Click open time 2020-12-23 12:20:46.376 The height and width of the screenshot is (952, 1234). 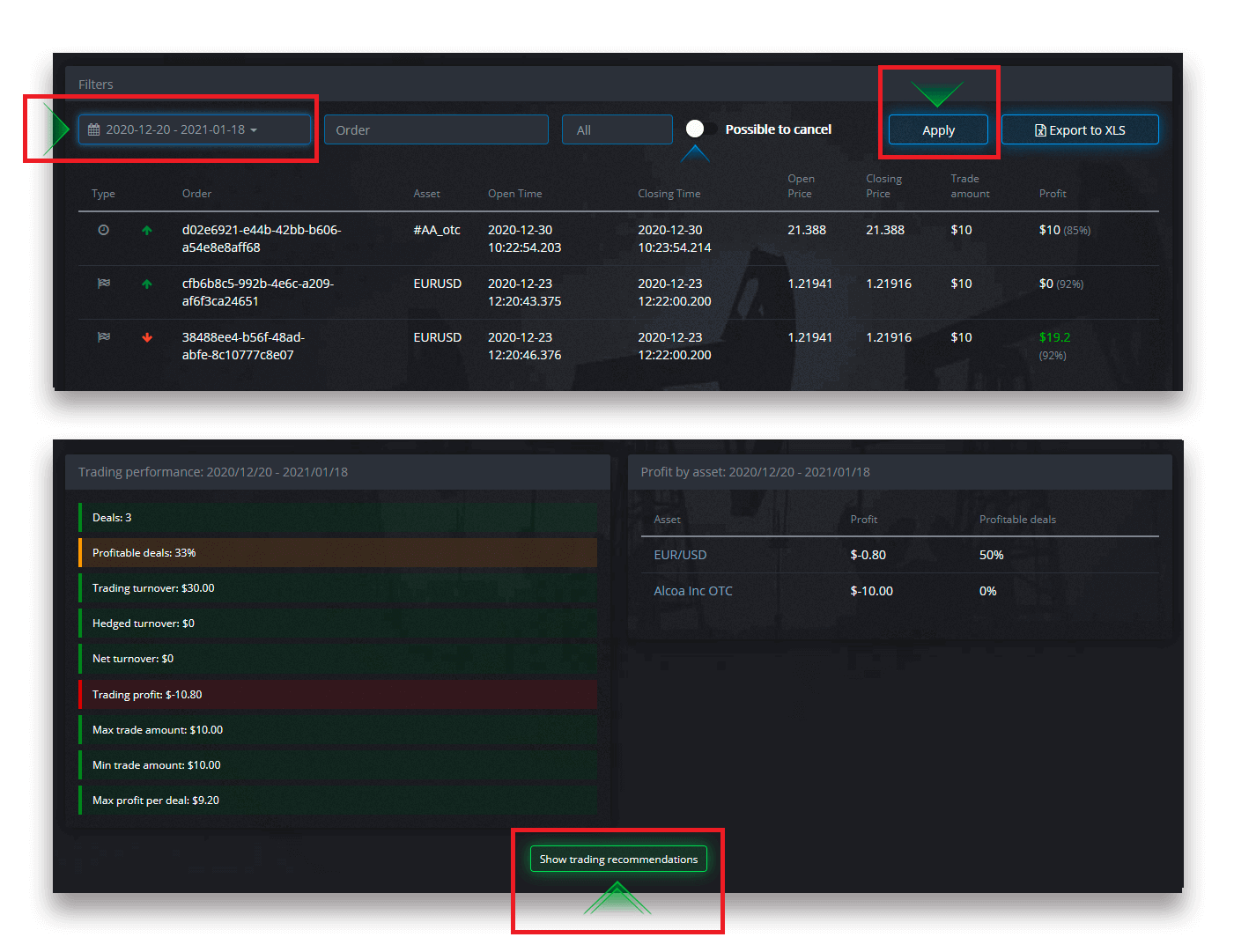coord(525,346)
